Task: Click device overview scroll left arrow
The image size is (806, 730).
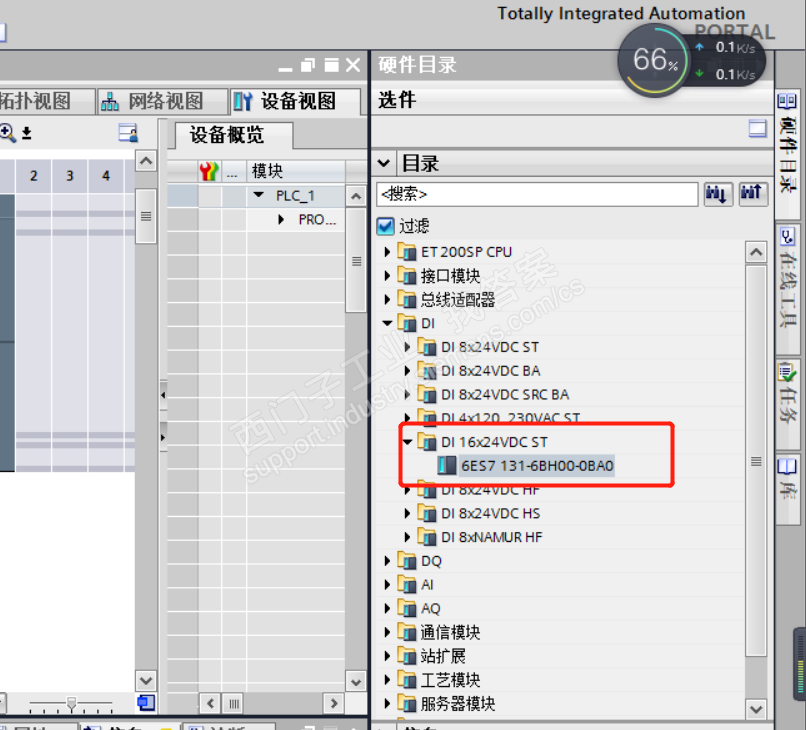Action: (210, 703)
